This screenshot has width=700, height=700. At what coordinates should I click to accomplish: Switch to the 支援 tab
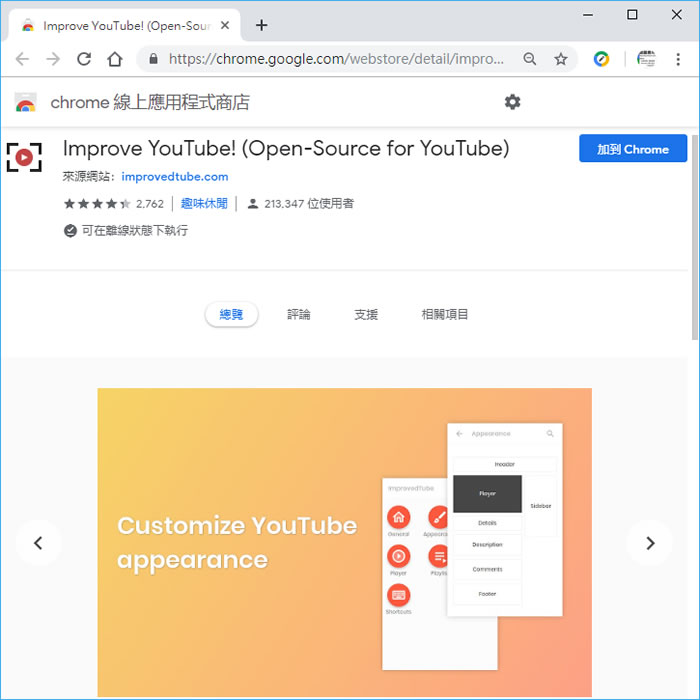[x=366, y=315]
